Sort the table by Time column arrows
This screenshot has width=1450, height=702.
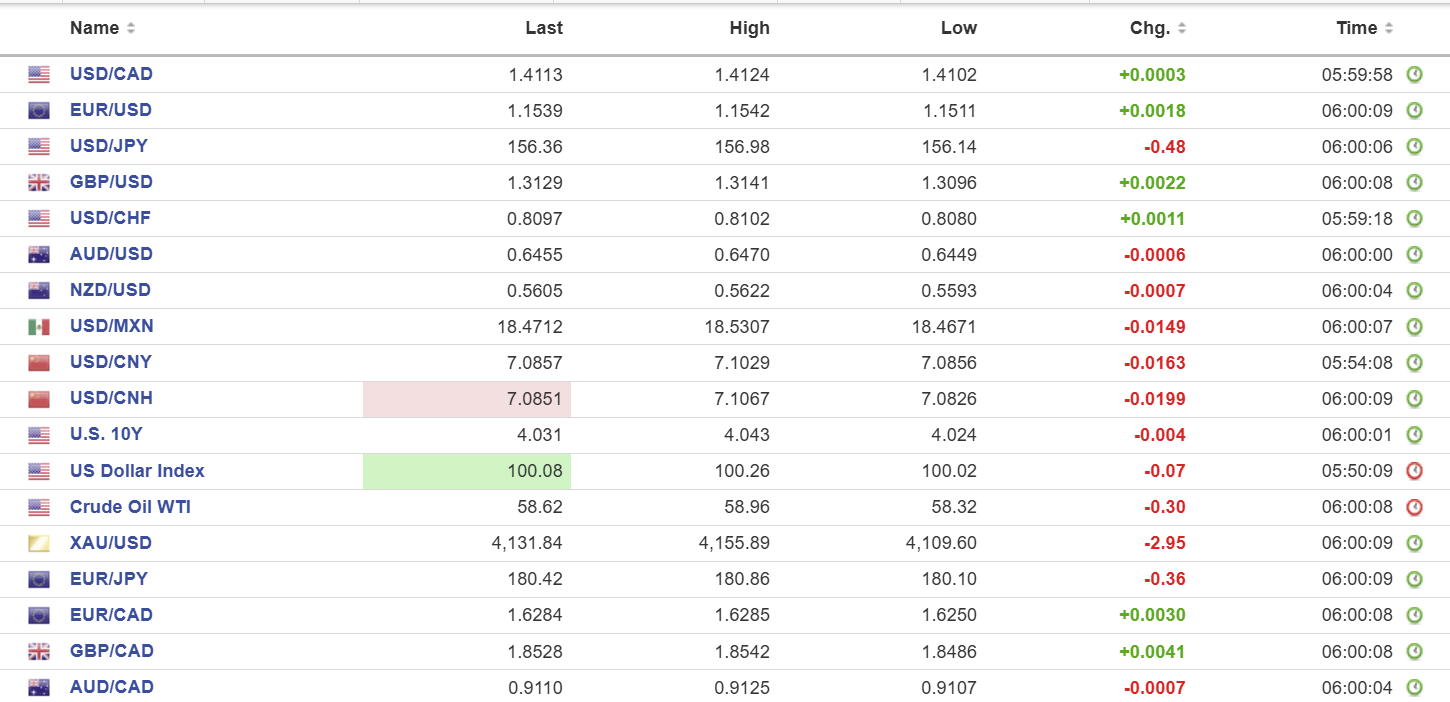1389,28
